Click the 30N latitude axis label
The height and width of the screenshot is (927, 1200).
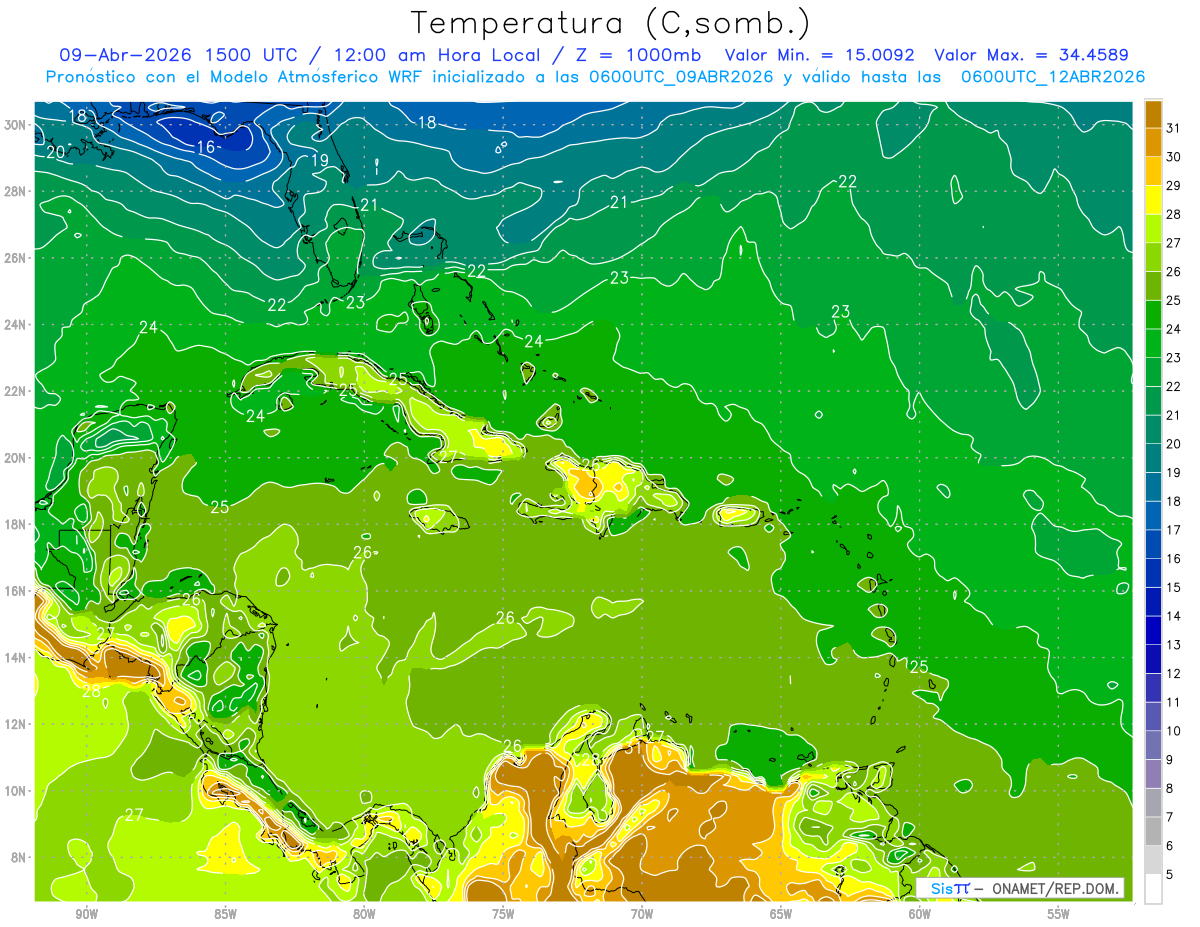pos(14,125)
